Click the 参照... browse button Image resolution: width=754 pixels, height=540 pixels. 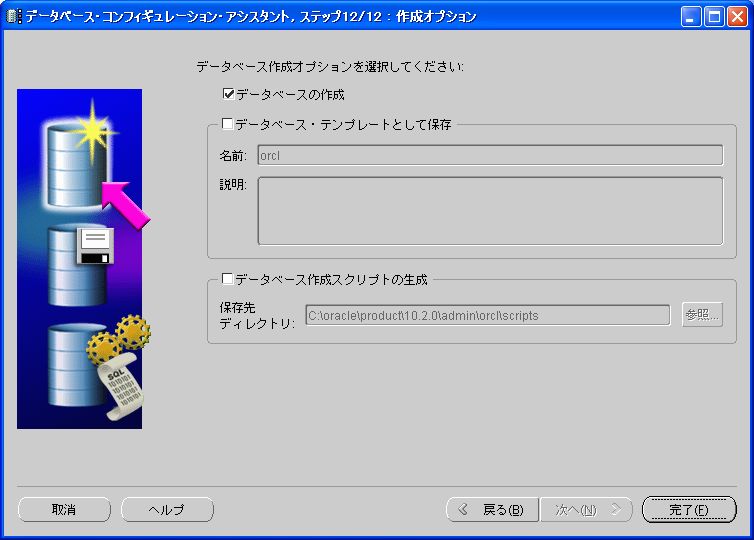coord(702,315)
